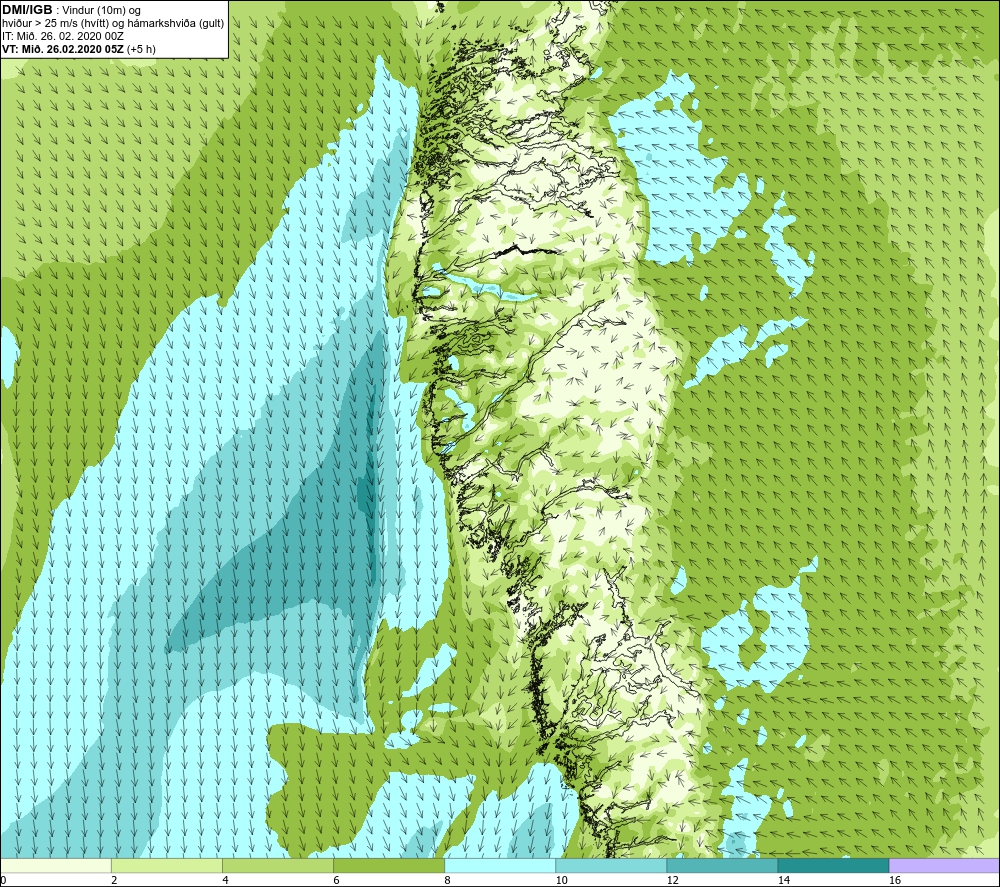Click the valid time 'VT: Mið. 26.02.2020 05Z (+5 h)'
This screenshot has width=1000, height=887.
point(78,48)
